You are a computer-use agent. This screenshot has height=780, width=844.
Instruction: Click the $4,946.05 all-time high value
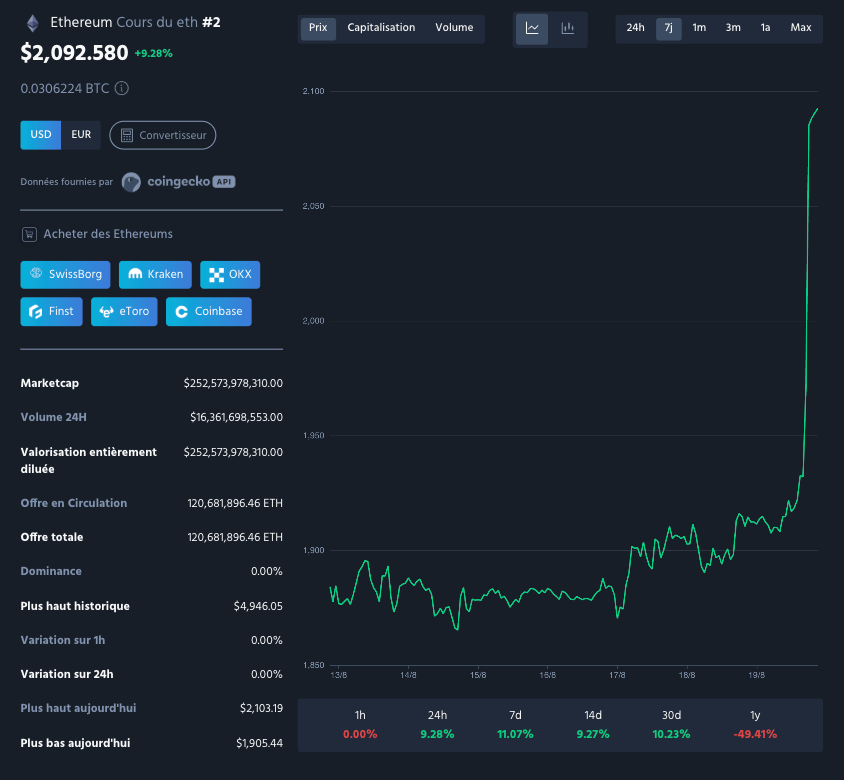click(258, 606)
